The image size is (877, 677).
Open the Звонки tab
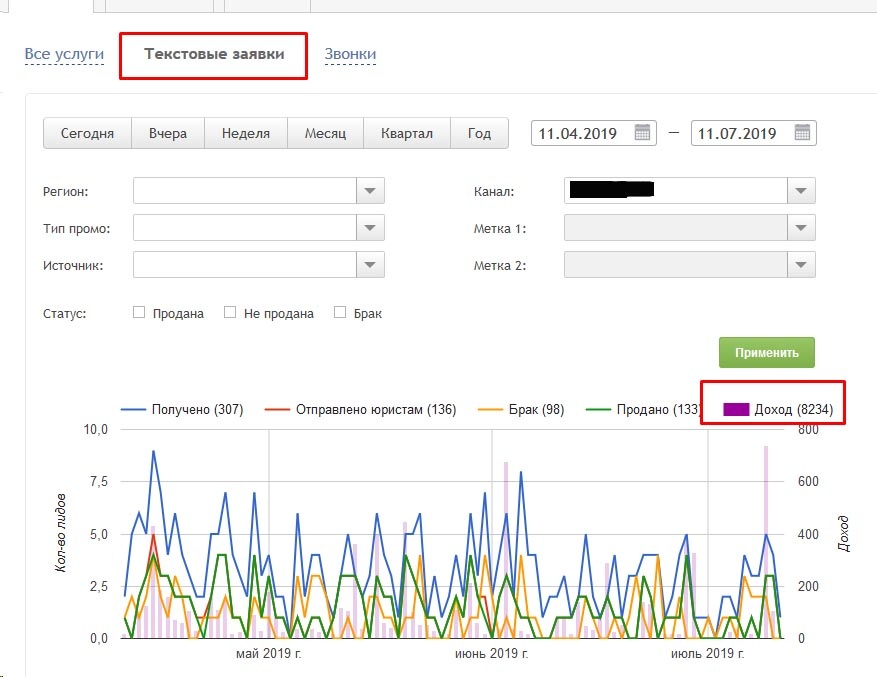(350, 54)
